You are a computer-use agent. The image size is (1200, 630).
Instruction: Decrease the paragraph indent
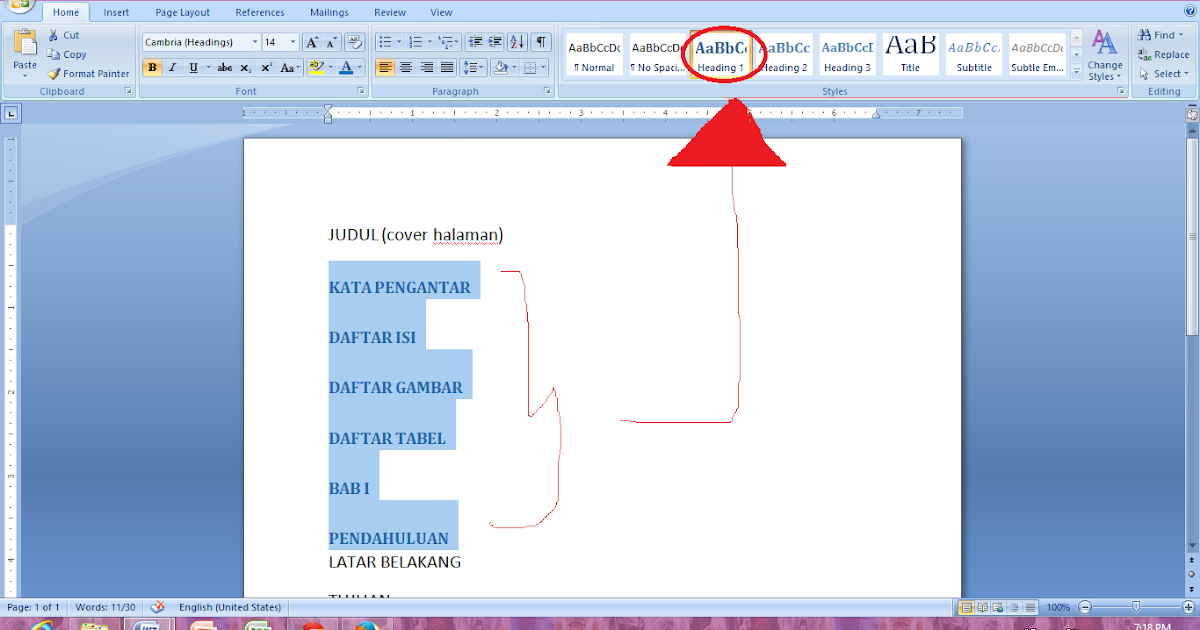coord(475,42)
